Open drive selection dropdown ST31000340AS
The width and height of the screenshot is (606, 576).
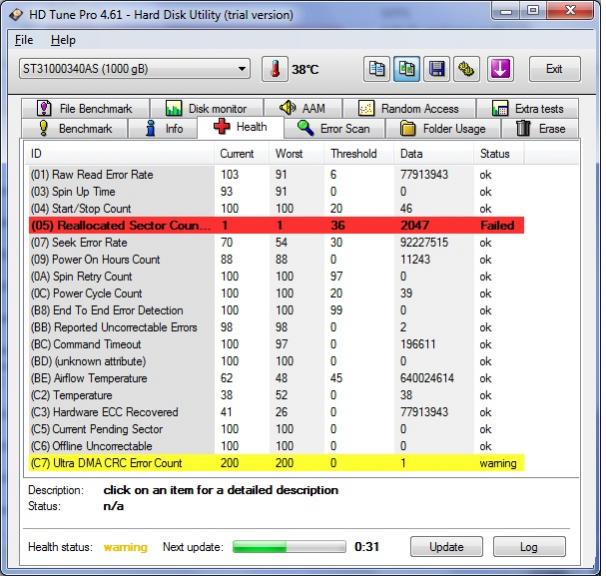[134, 69]
